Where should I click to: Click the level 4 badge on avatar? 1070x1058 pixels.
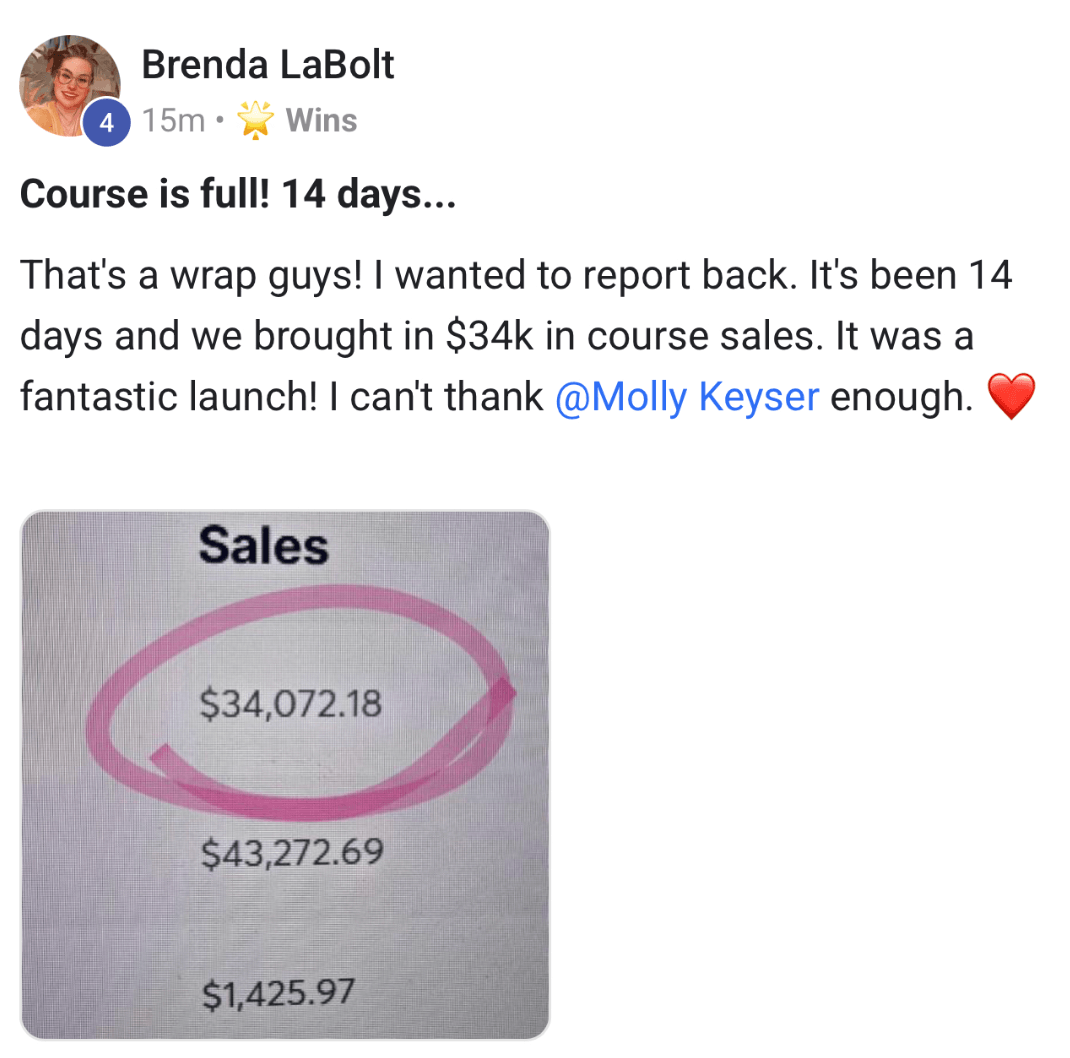tap(107, 123)
